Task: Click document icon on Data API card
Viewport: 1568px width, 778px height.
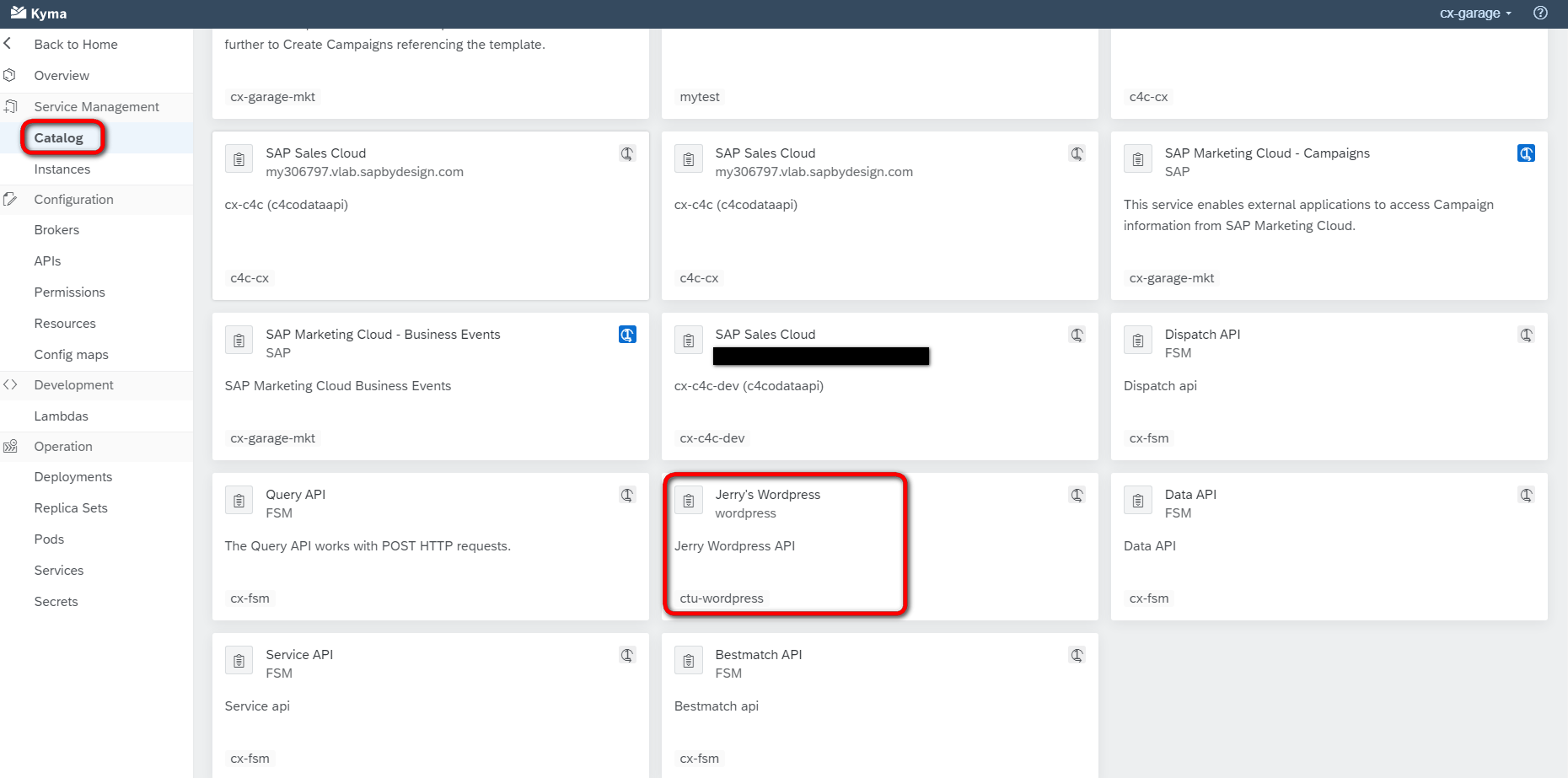Action: [x=1138, y=500]
